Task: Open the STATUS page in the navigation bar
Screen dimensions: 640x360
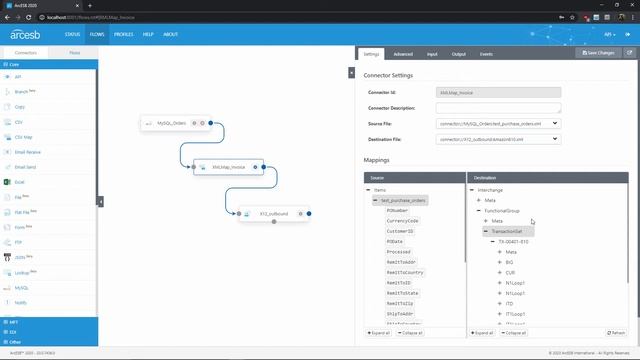Action: click(x=72, y=34)
